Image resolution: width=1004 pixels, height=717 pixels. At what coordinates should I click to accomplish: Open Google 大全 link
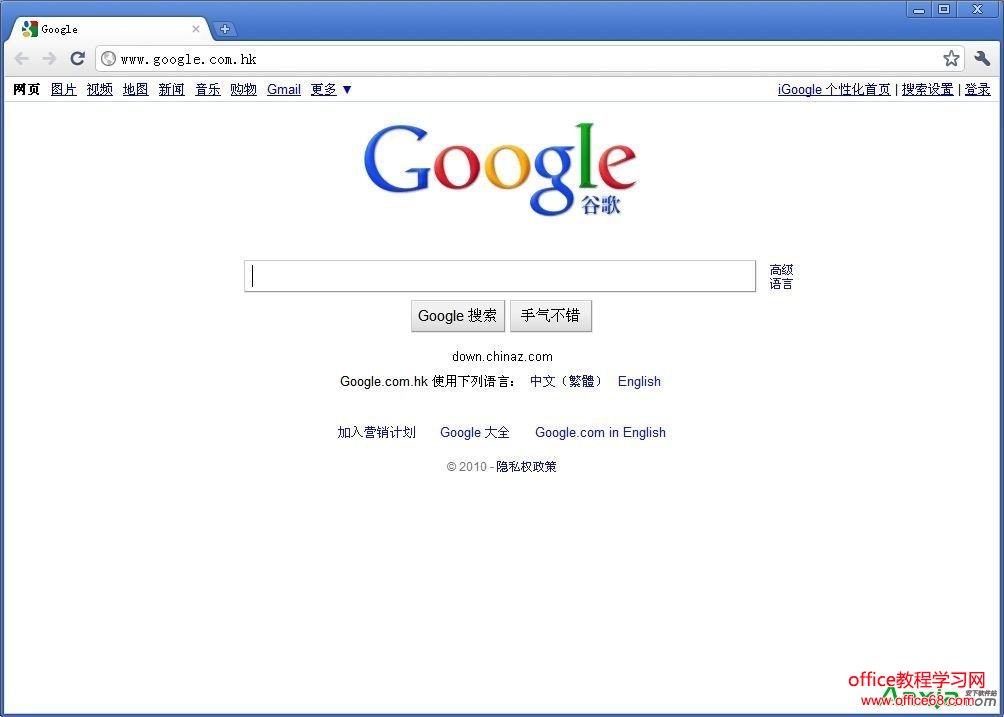point(474,433)
